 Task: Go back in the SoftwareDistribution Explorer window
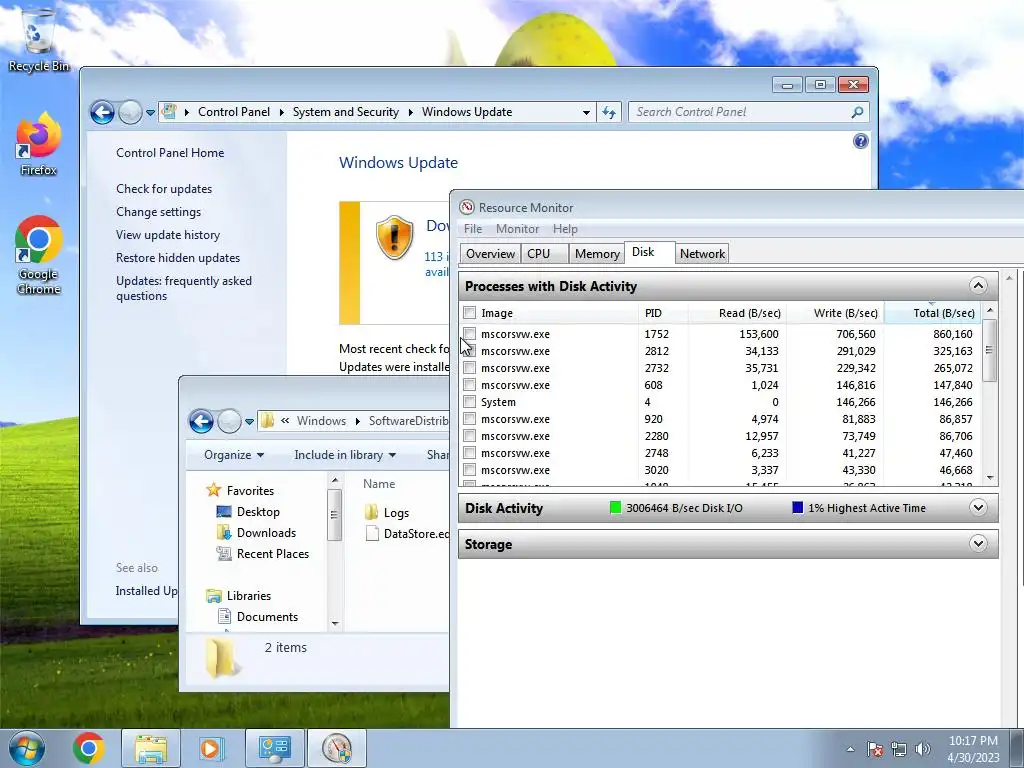201,421
